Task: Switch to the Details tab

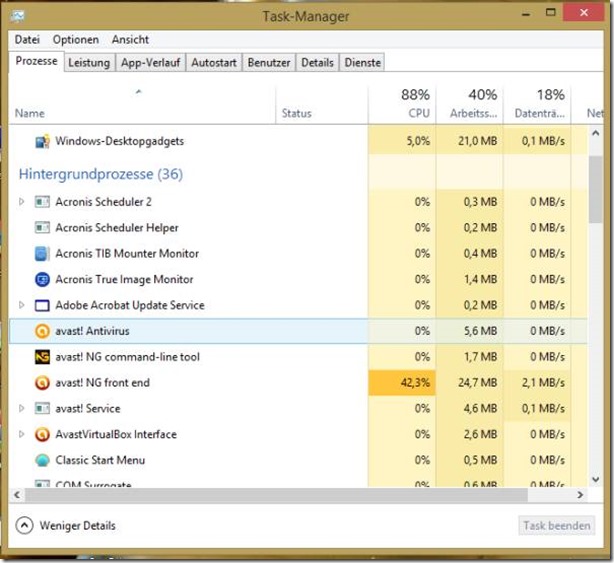Action: [x=317, y=63]
